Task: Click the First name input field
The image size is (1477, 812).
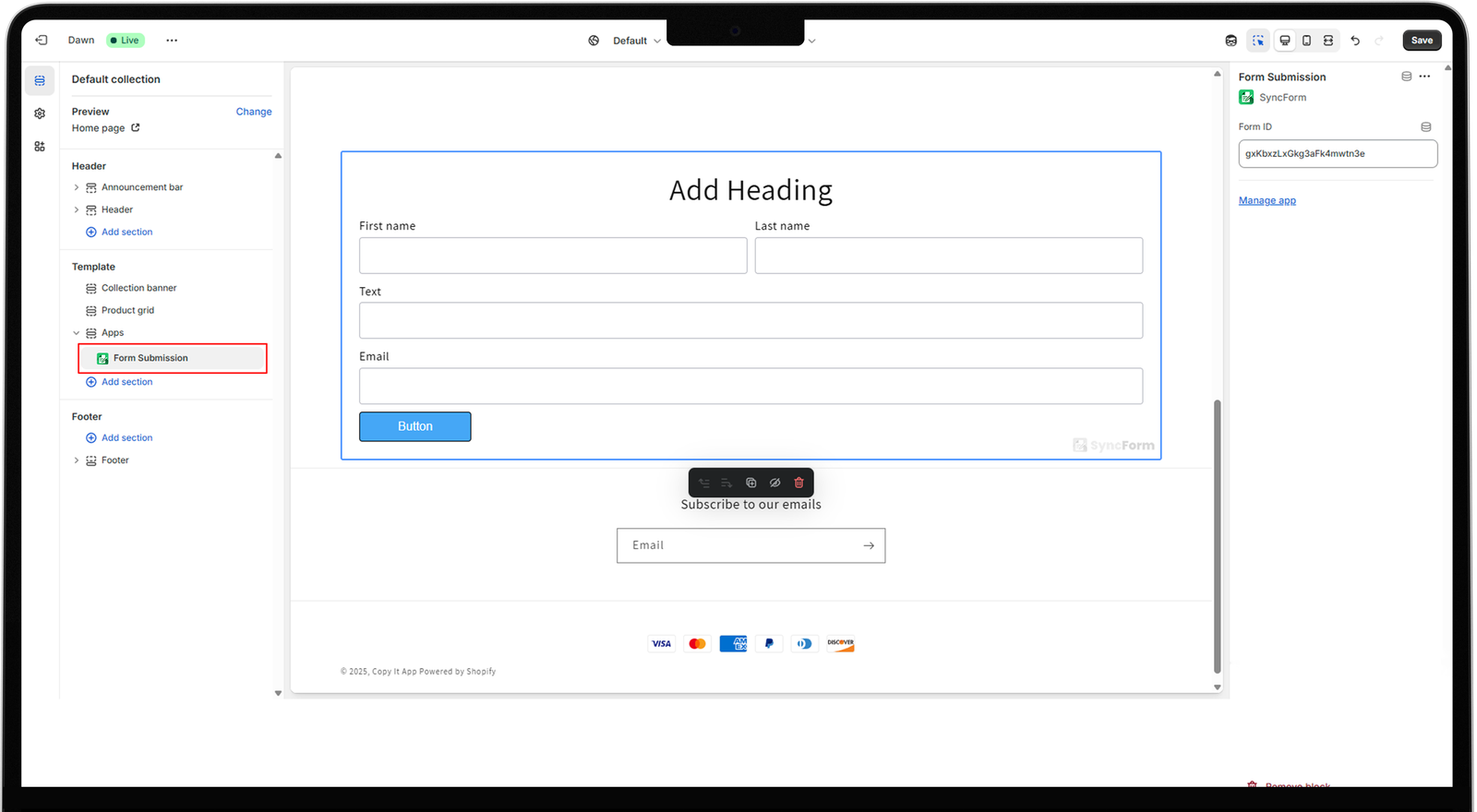Action: [x=553, y=256]
